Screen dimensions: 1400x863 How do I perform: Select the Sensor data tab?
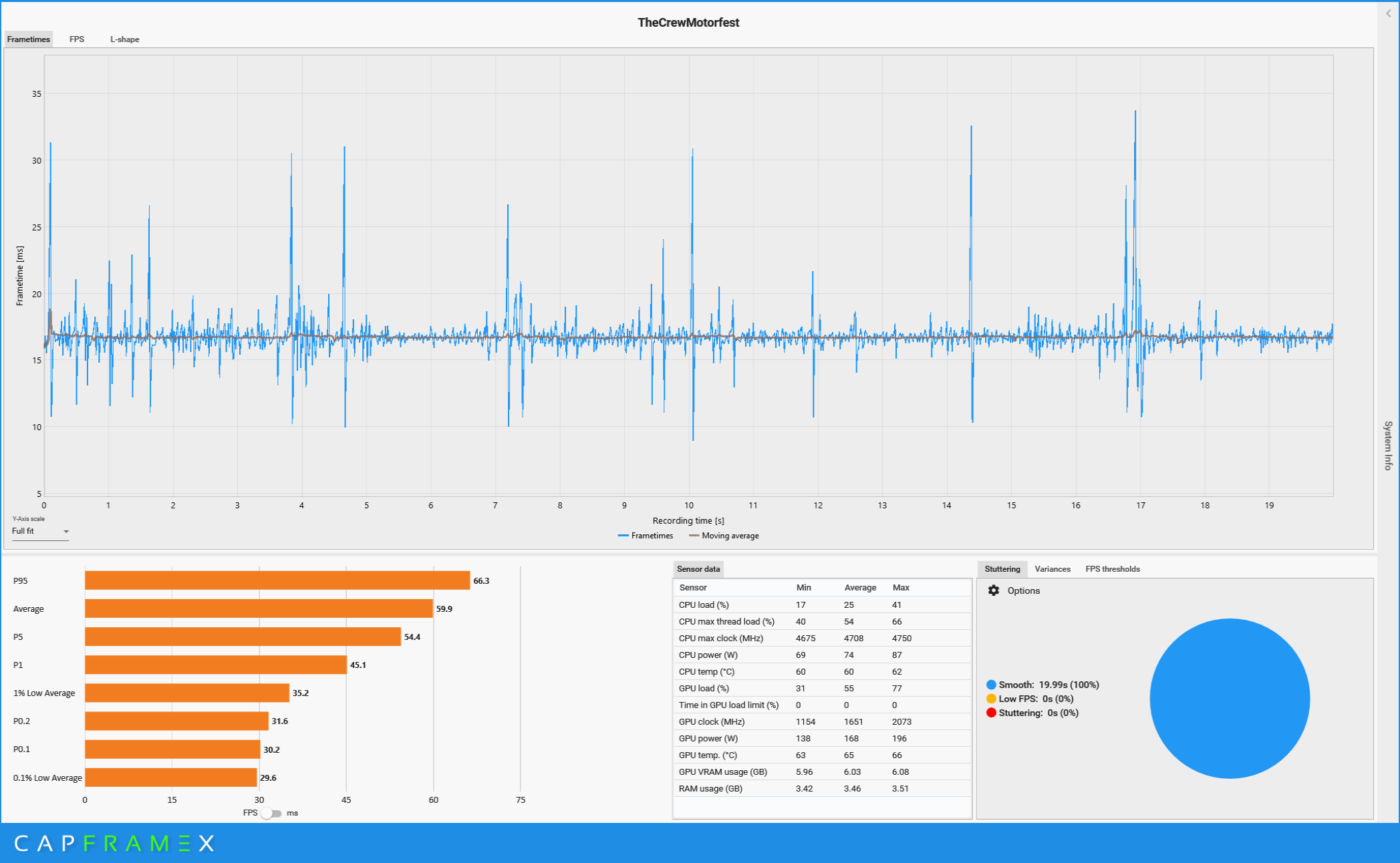pos(698,569)
